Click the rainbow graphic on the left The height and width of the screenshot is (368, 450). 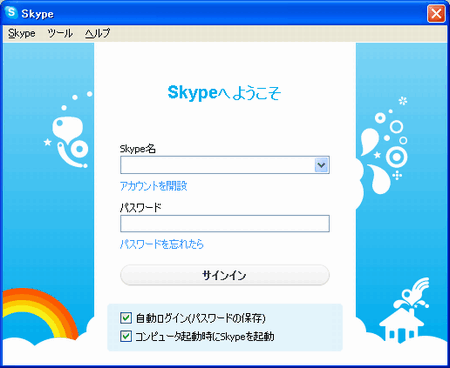point(39,313)
